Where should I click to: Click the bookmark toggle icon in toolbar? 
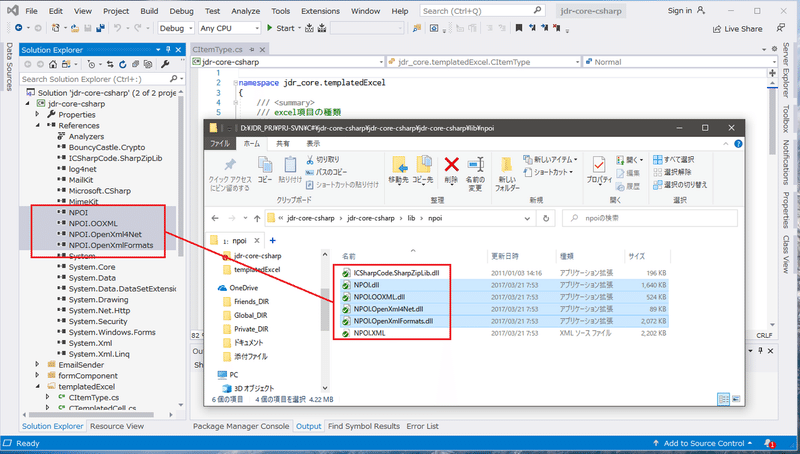[x=519, y=29]
